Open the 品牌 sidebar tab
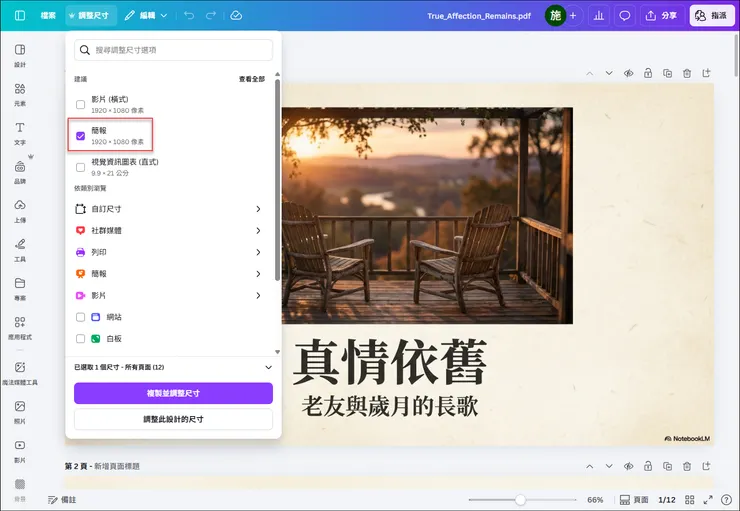 [x=20, y=172]
